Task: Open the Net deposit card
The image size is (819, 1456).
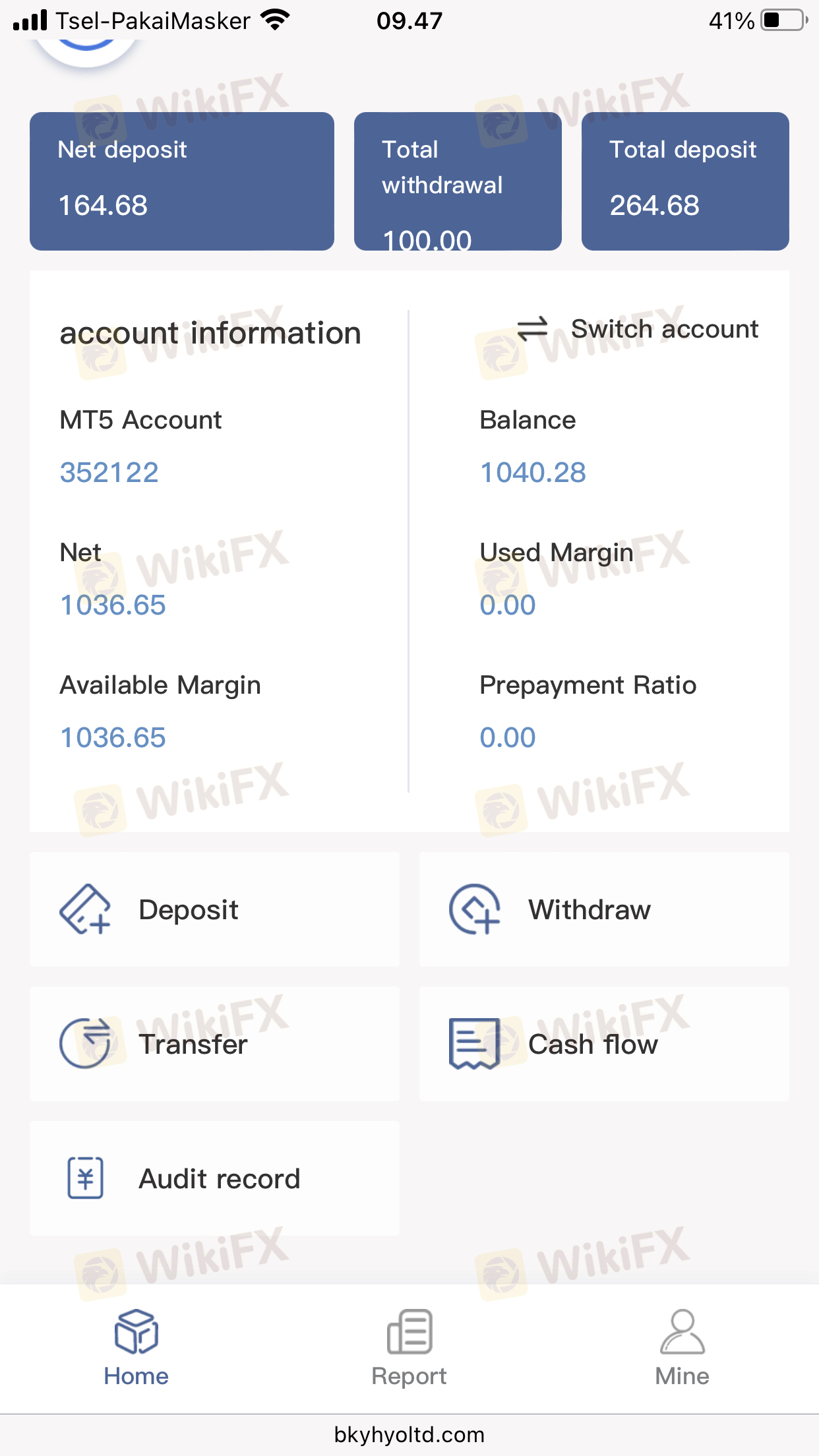Action: (x=182, y=181)
